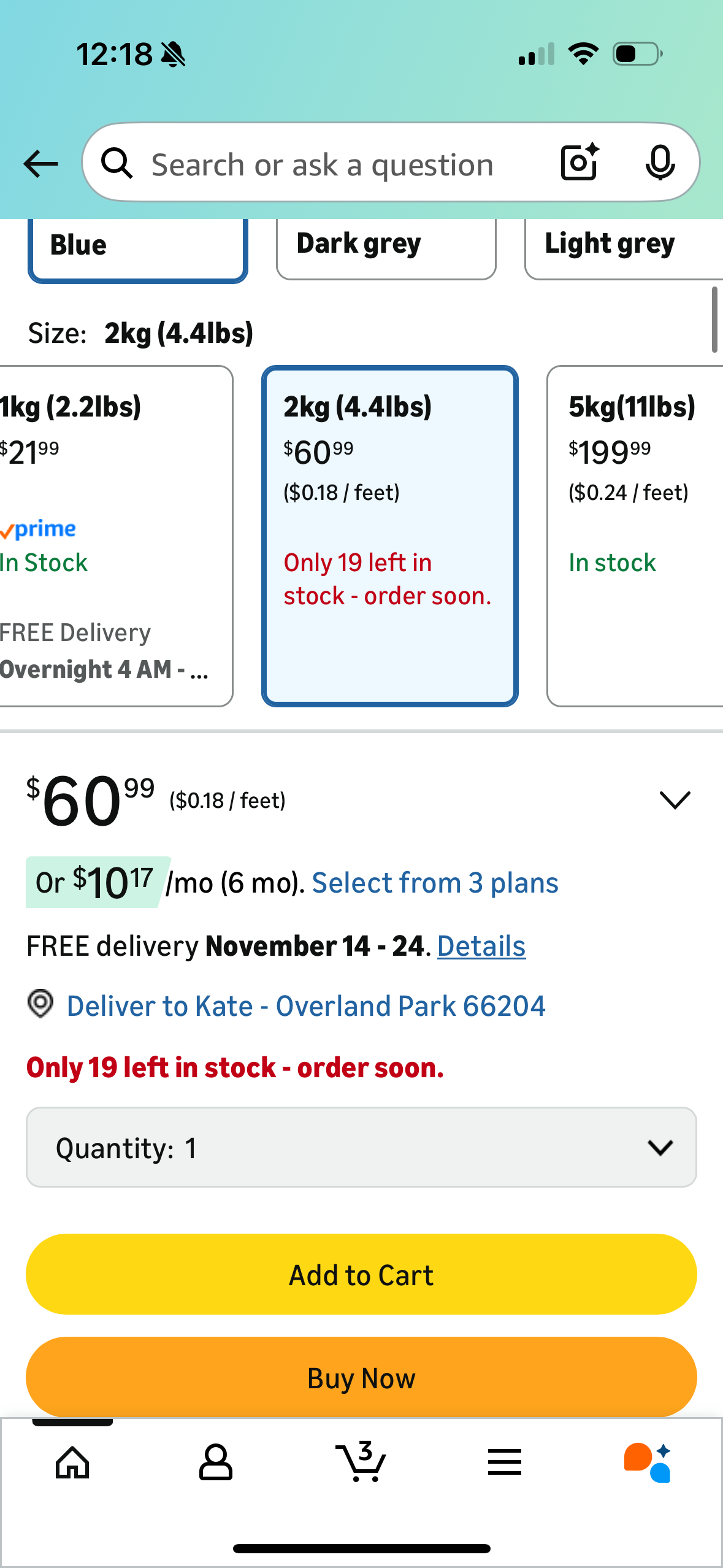Choose the 5kg (11lbs) size option

[x=635, y=536]
